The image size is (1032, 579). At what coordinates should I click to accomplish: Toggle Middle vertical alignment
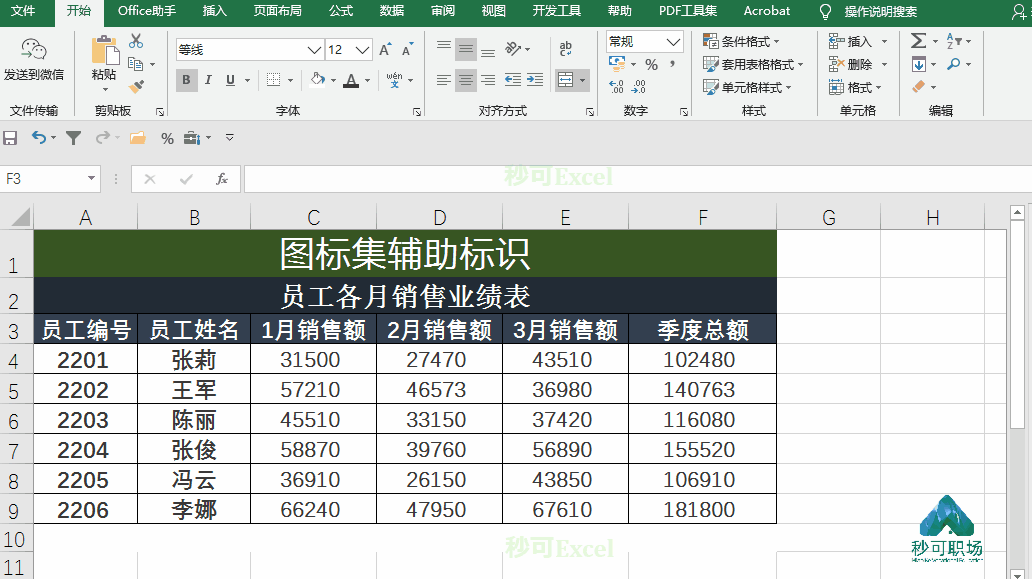click(466, 49)
